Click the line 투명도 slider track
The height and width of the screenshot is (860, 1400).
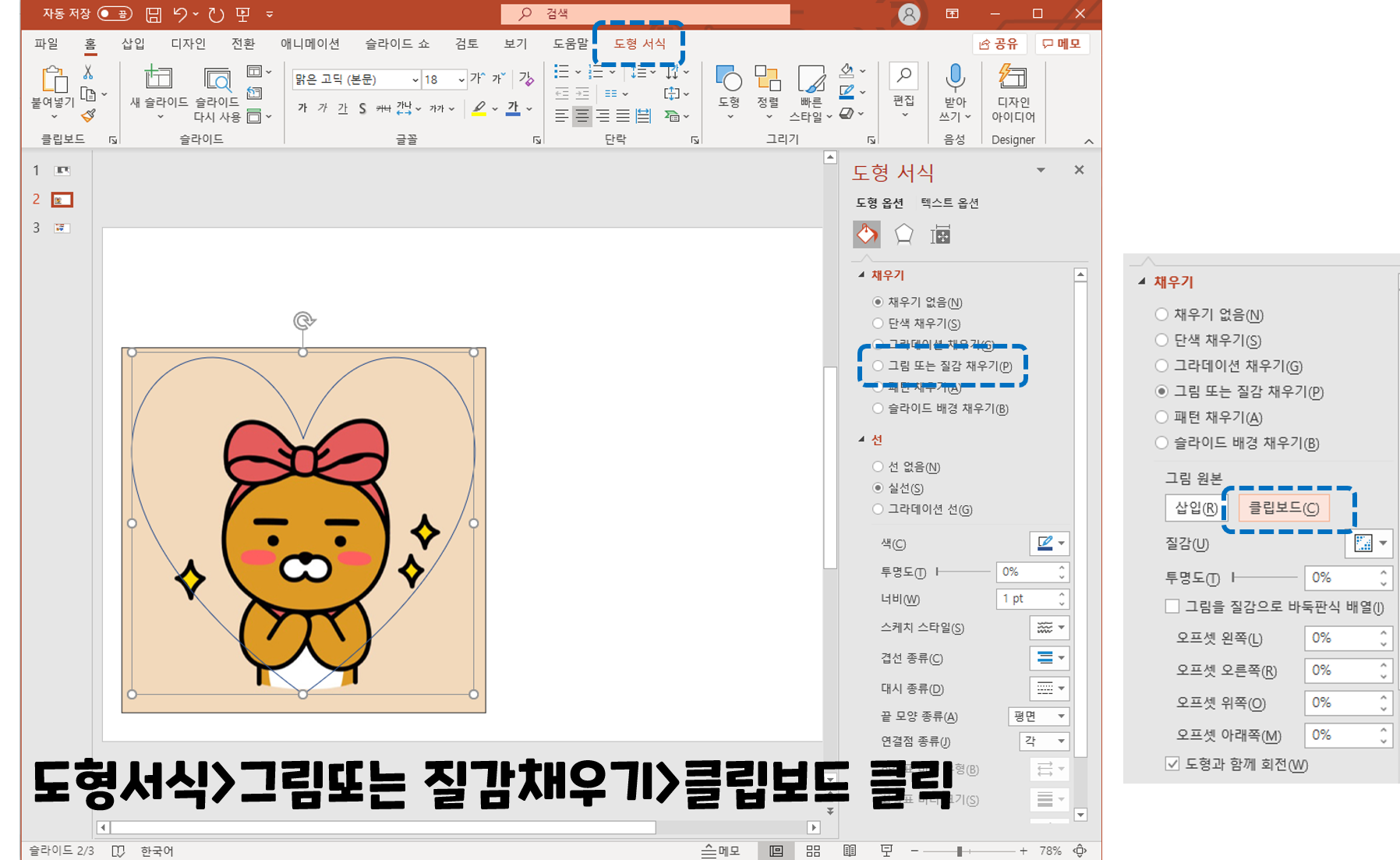[963, 572]
